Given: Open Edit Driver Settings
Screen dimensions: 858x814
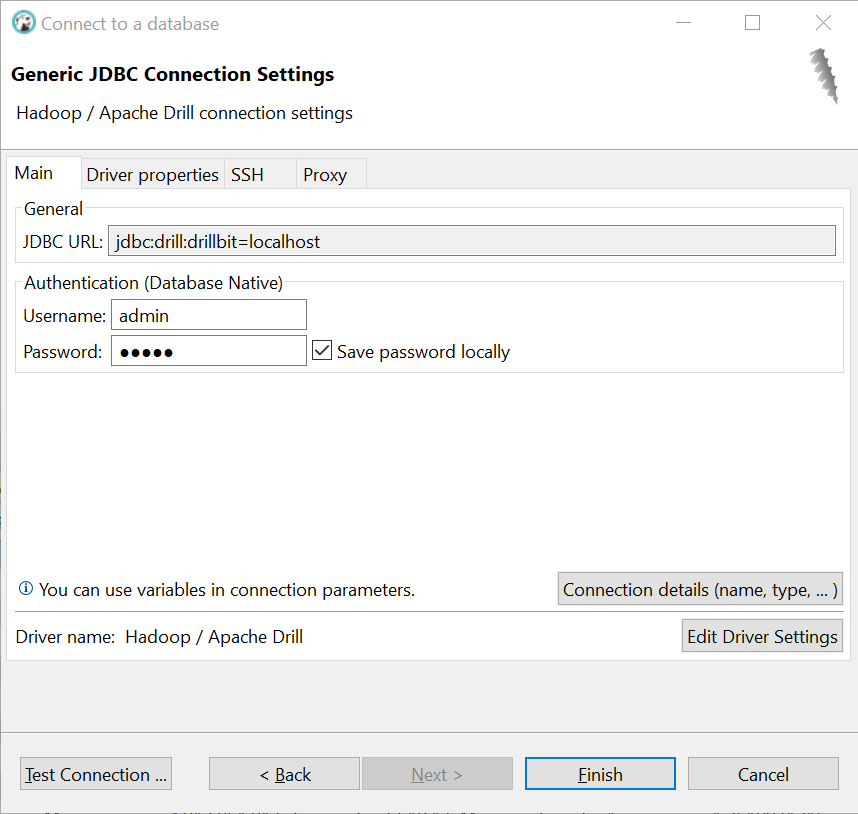Looking at the screenshot, I should click(762, 635).
